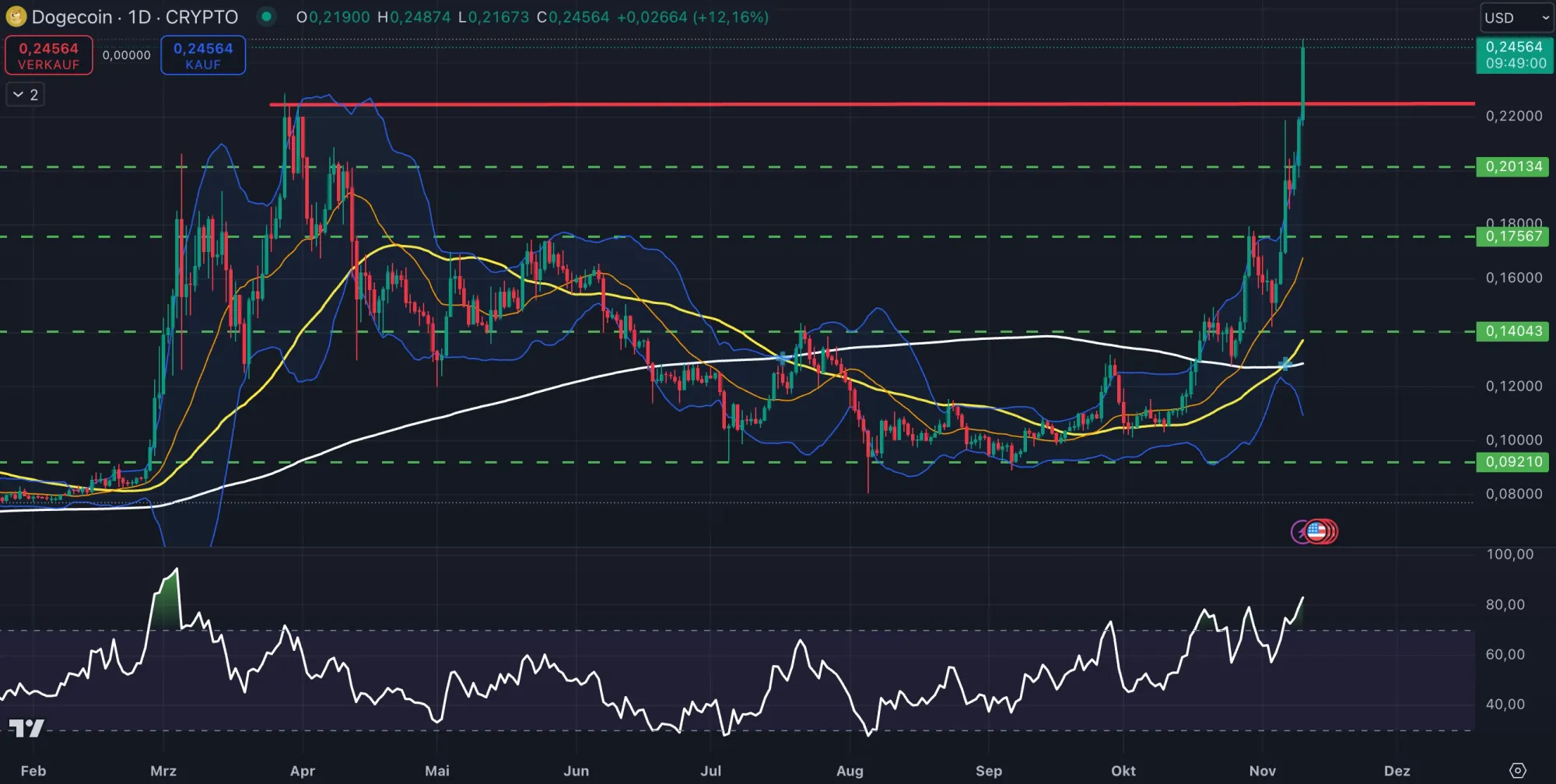Click the Apr label on time axis
This screenshot has height=784, width=1556.
click(302, 771)
